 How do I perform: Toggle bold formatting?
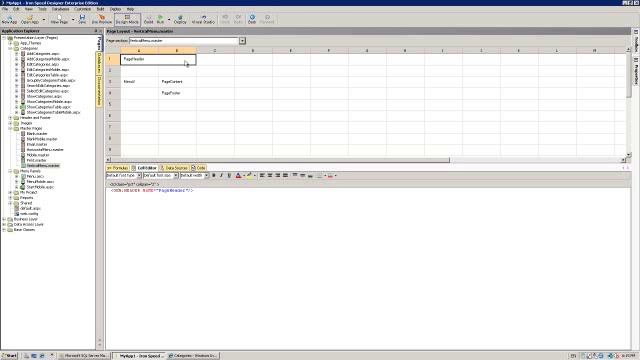213,175
